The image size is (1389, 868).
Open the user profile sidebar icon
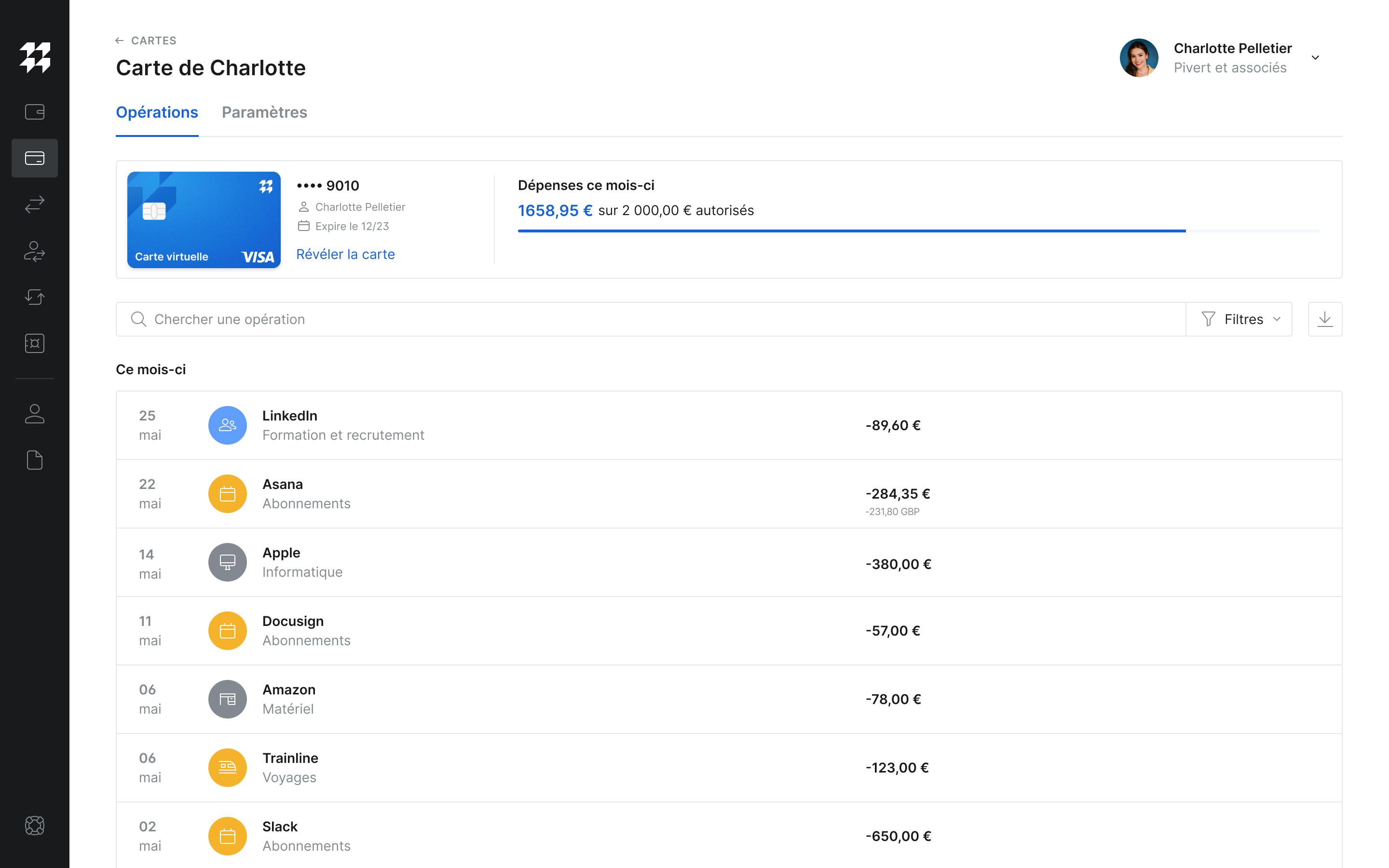tap(34, 414)
